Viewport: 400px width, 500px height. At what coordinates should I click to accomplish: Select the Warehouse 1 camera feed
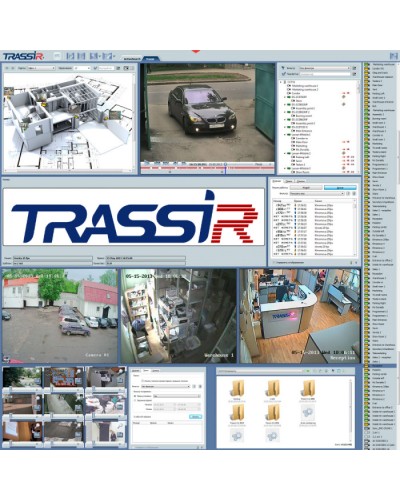coord(178,316)
